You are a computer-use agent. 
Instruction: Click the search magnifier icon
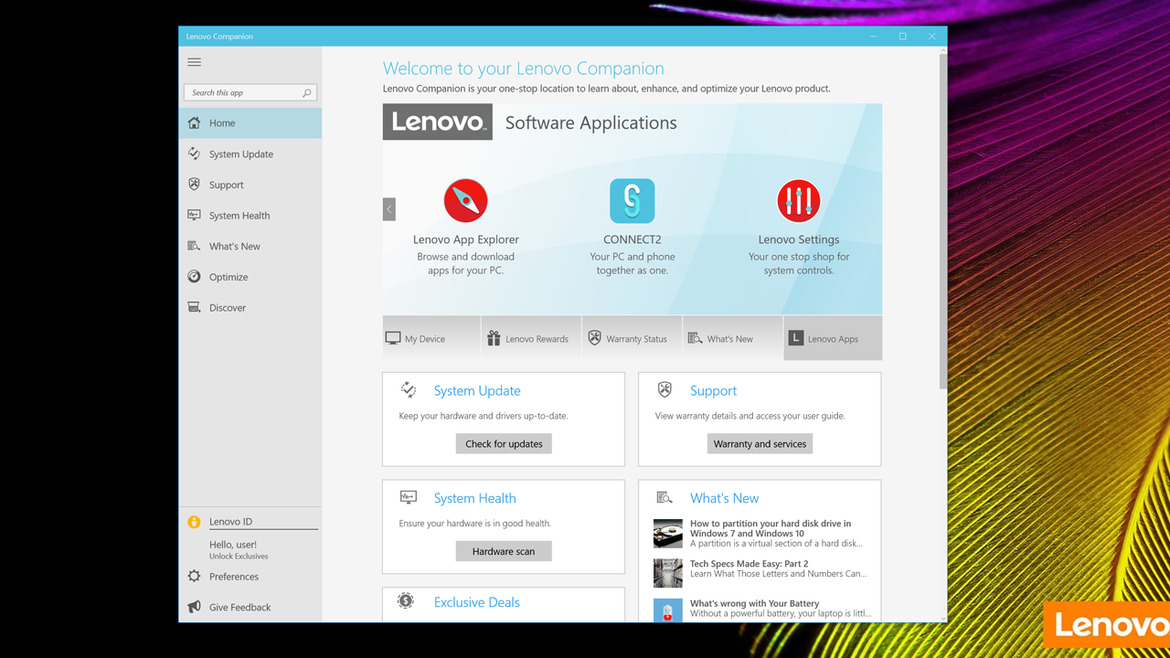(x=307, y=93)
